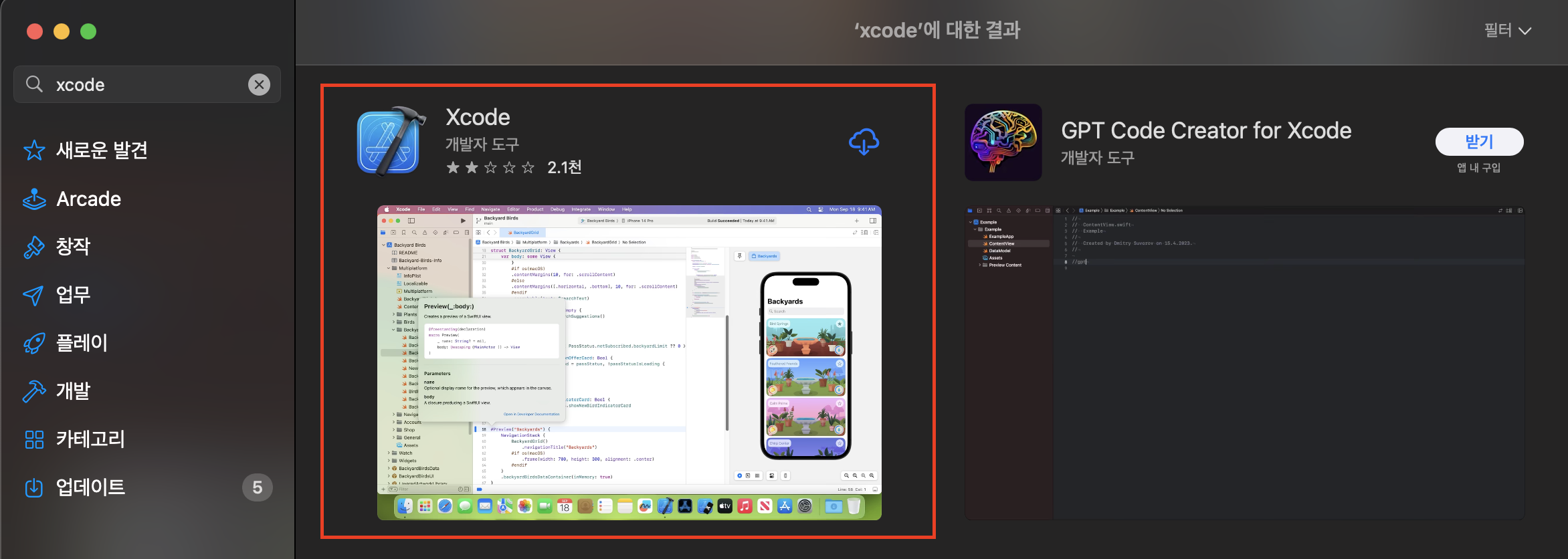
Task: Open the Xcode screenshot preview
Action: click(629, 362)
